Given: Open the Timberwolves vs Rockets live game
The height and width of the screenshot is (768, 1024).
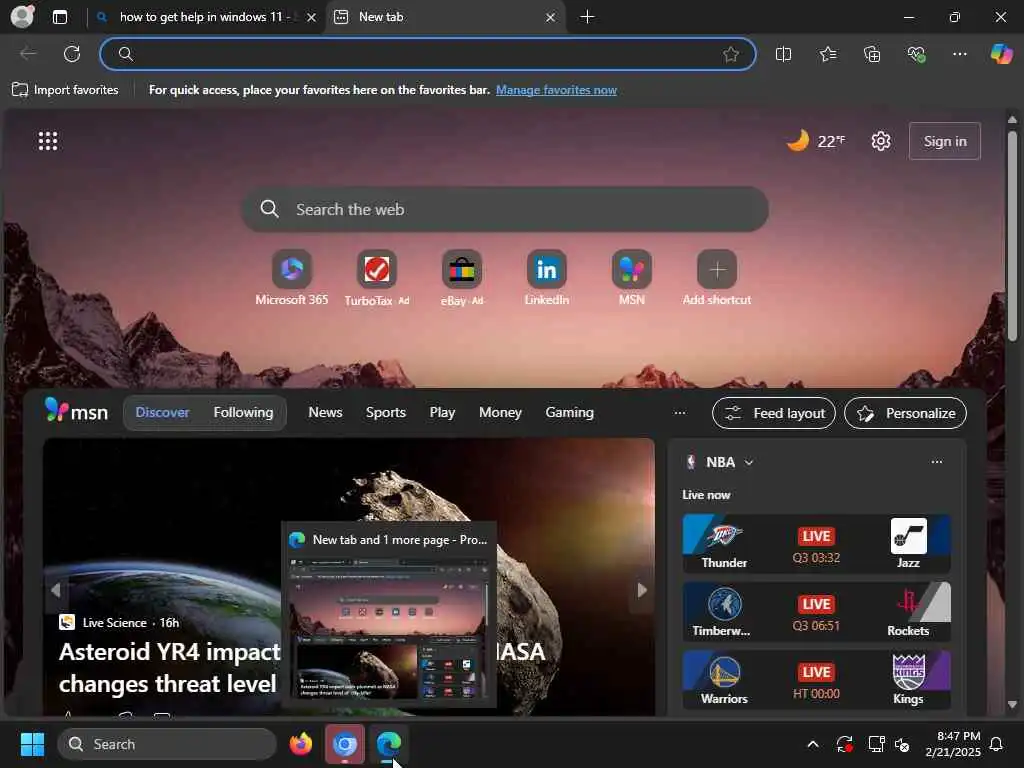Looking at the screenshot, I should [816, 612].
